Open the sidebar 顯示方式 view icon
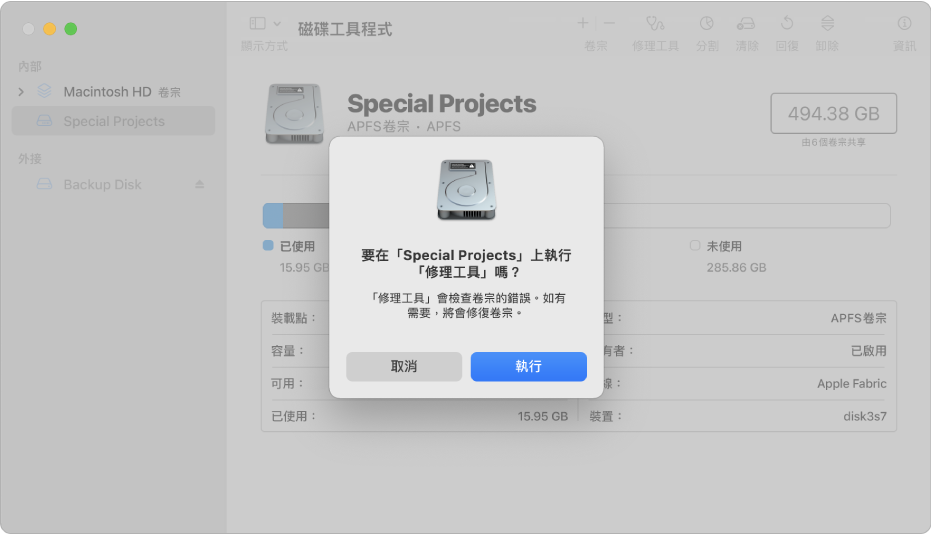Image resolution: width=931 pixels, height=535 pixels. pyautogui.click(x=258, y=23)
